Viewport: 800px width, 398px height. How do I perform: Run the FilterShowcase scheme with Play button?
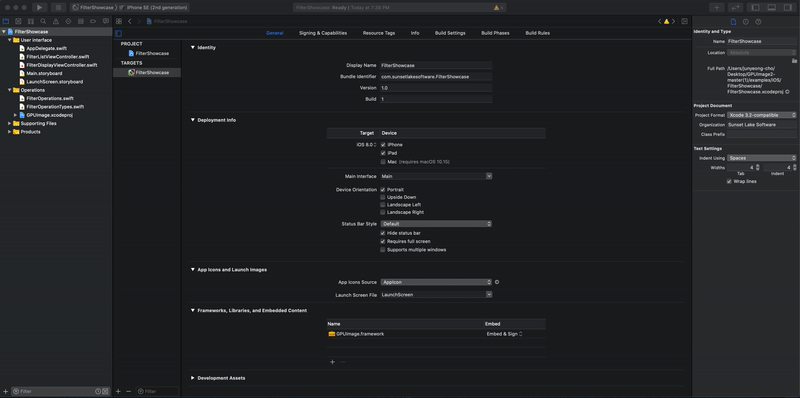click(40, 8)
